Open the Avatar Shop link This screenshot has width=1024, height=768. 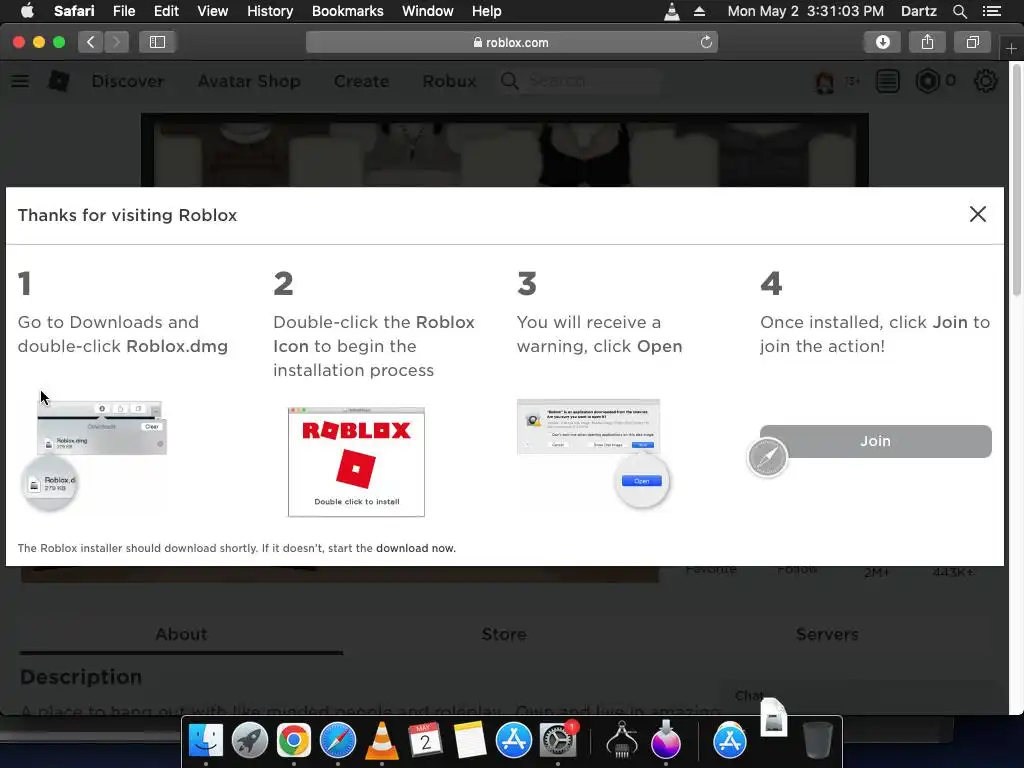tap(249, 81)
